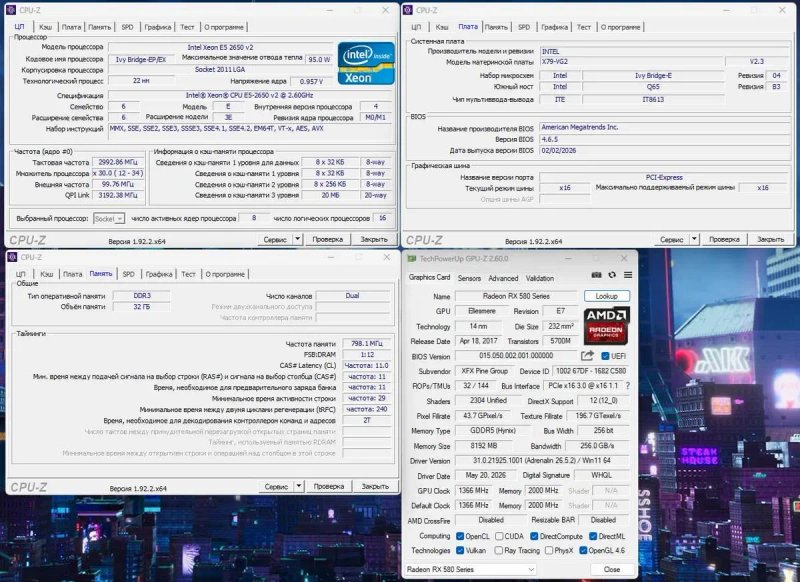Select Графика tab in memory window

159,274
